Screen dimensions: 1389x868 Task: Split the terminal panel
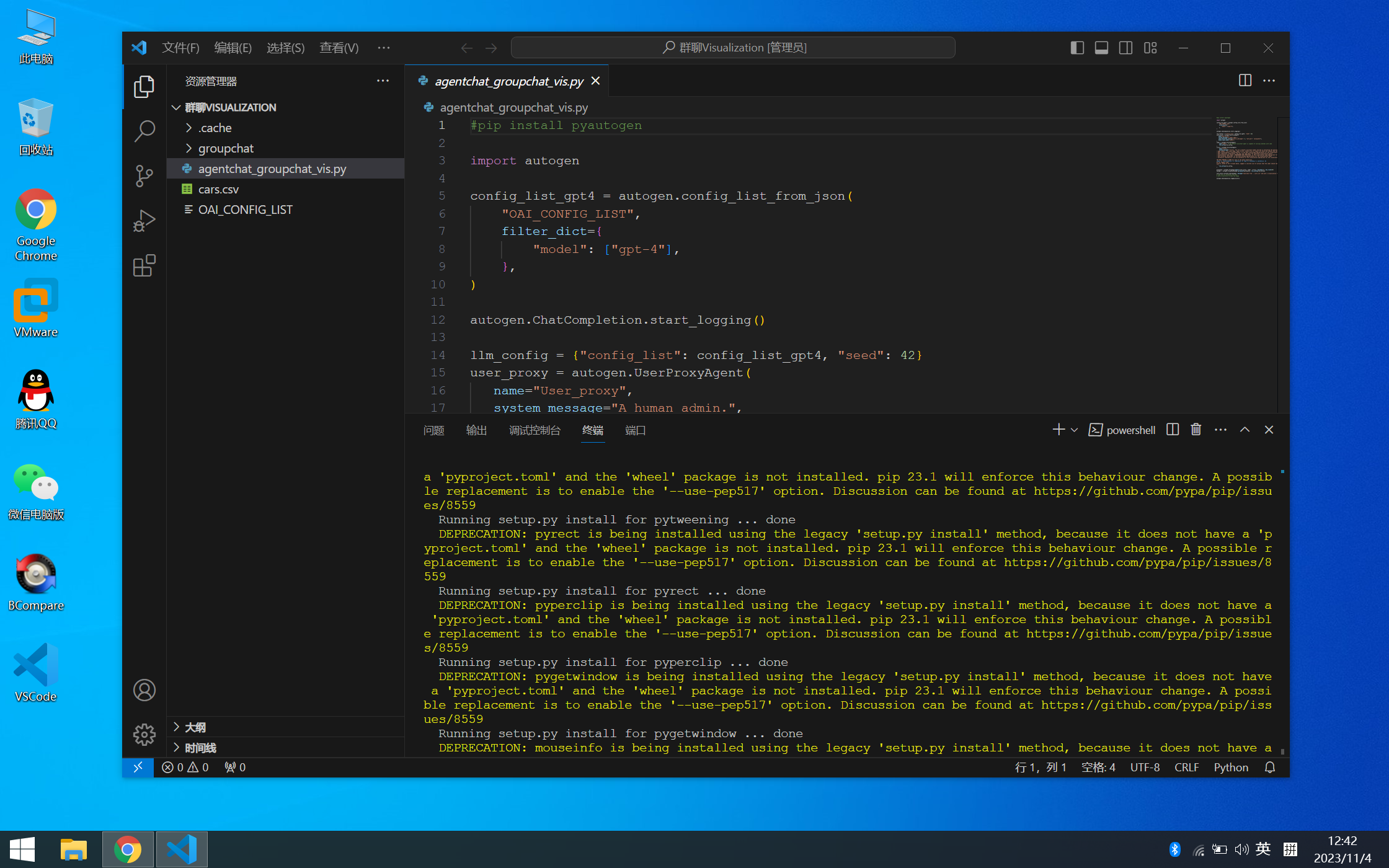(x=1173, y=430)
